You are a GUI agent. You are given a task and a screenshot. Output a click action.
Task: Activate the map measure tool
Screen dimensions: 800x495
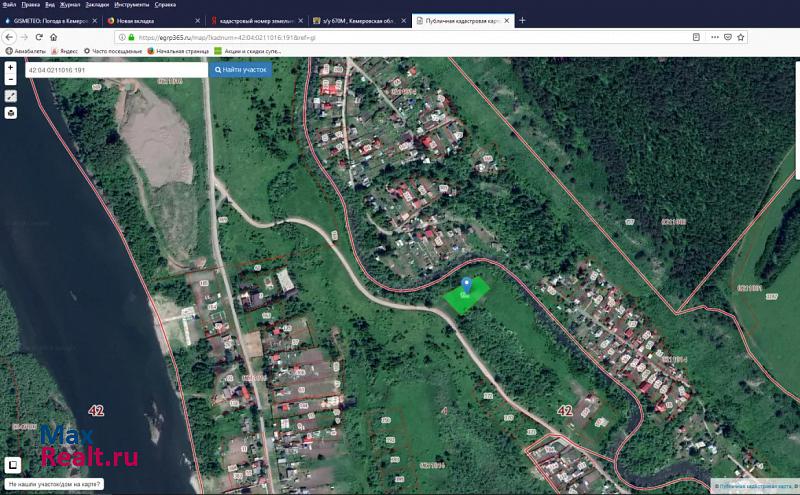[x=10, y=96]
